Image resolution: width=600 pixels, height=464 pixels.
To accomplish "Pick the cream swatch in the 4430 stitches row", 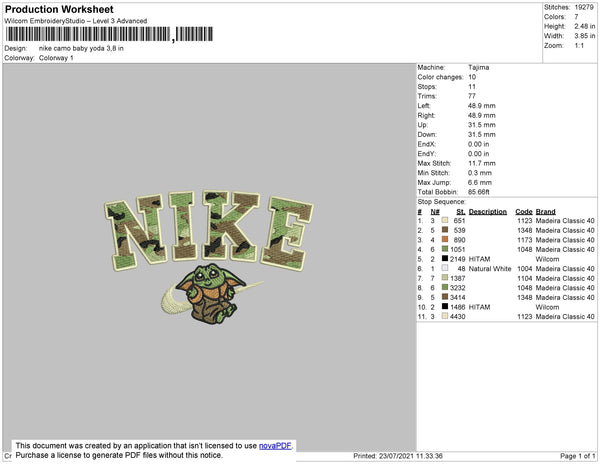I will click(x=445, y=316).
